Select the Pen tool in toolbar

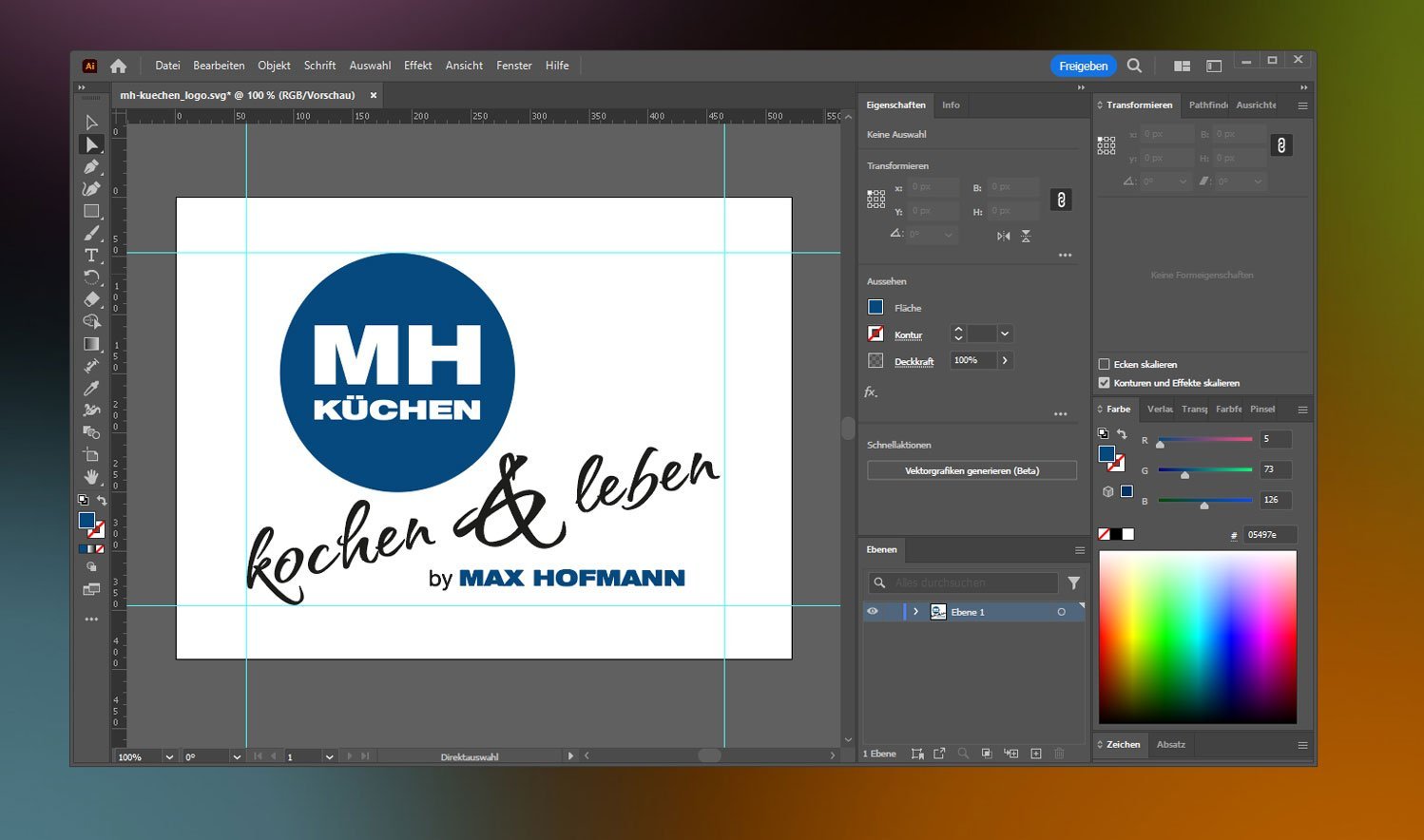tap(91, 167)
